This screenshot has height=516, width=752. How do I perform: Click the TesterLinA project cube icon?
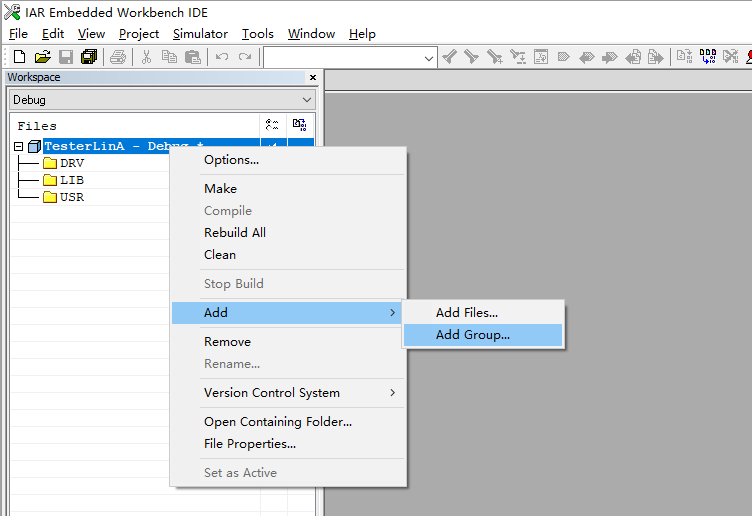(34, 146)
